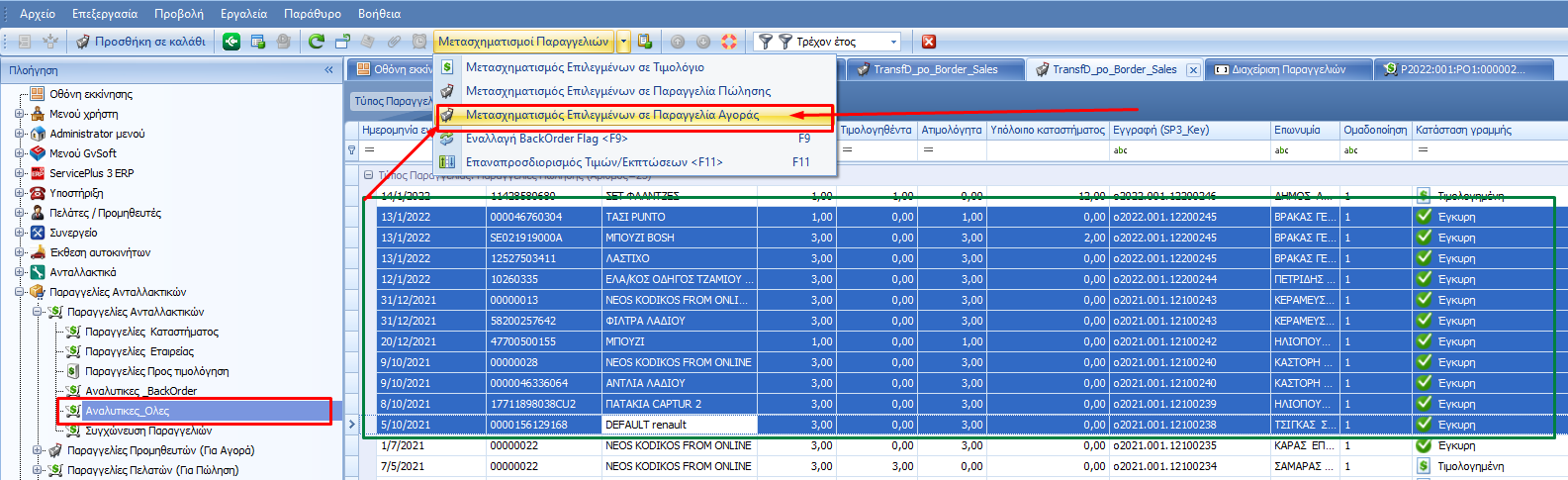This screenshot has height=480, width=1568.
Task: Click the green back arrow toolbar icon
Action: click(231, 42)
